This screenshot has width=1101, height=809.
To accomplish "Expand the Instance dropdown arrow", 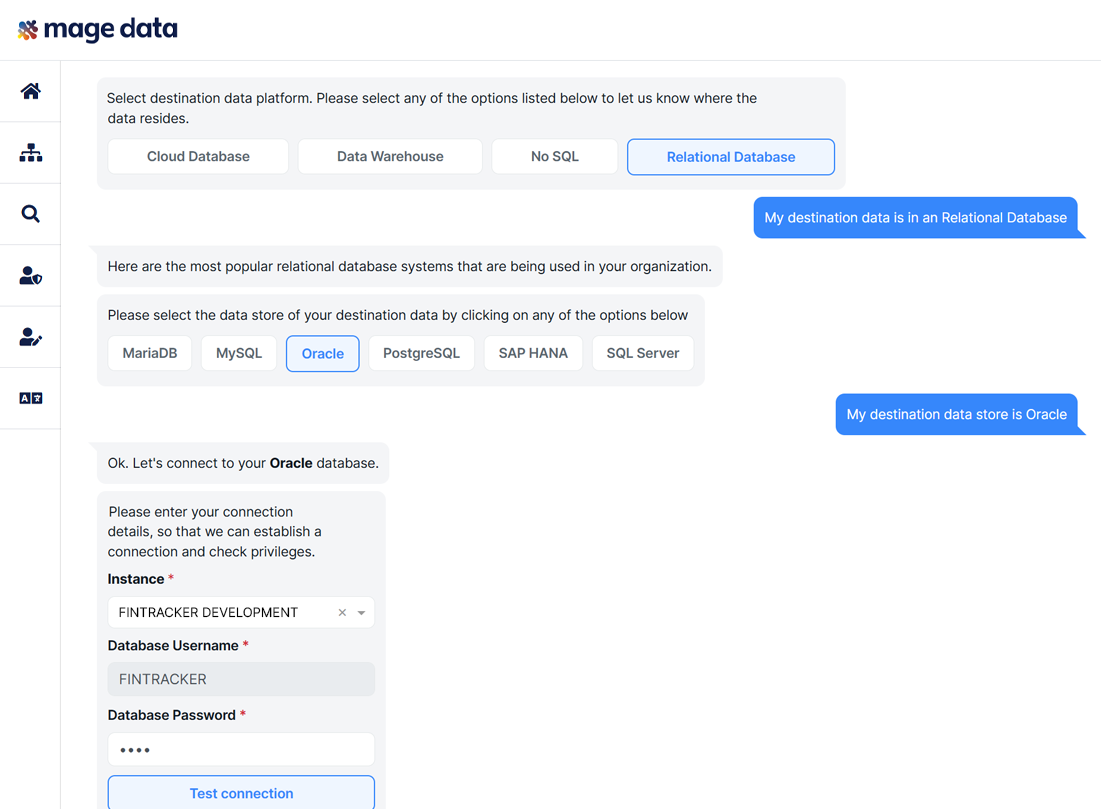I will pyautogui.click(x=361, y=613).
